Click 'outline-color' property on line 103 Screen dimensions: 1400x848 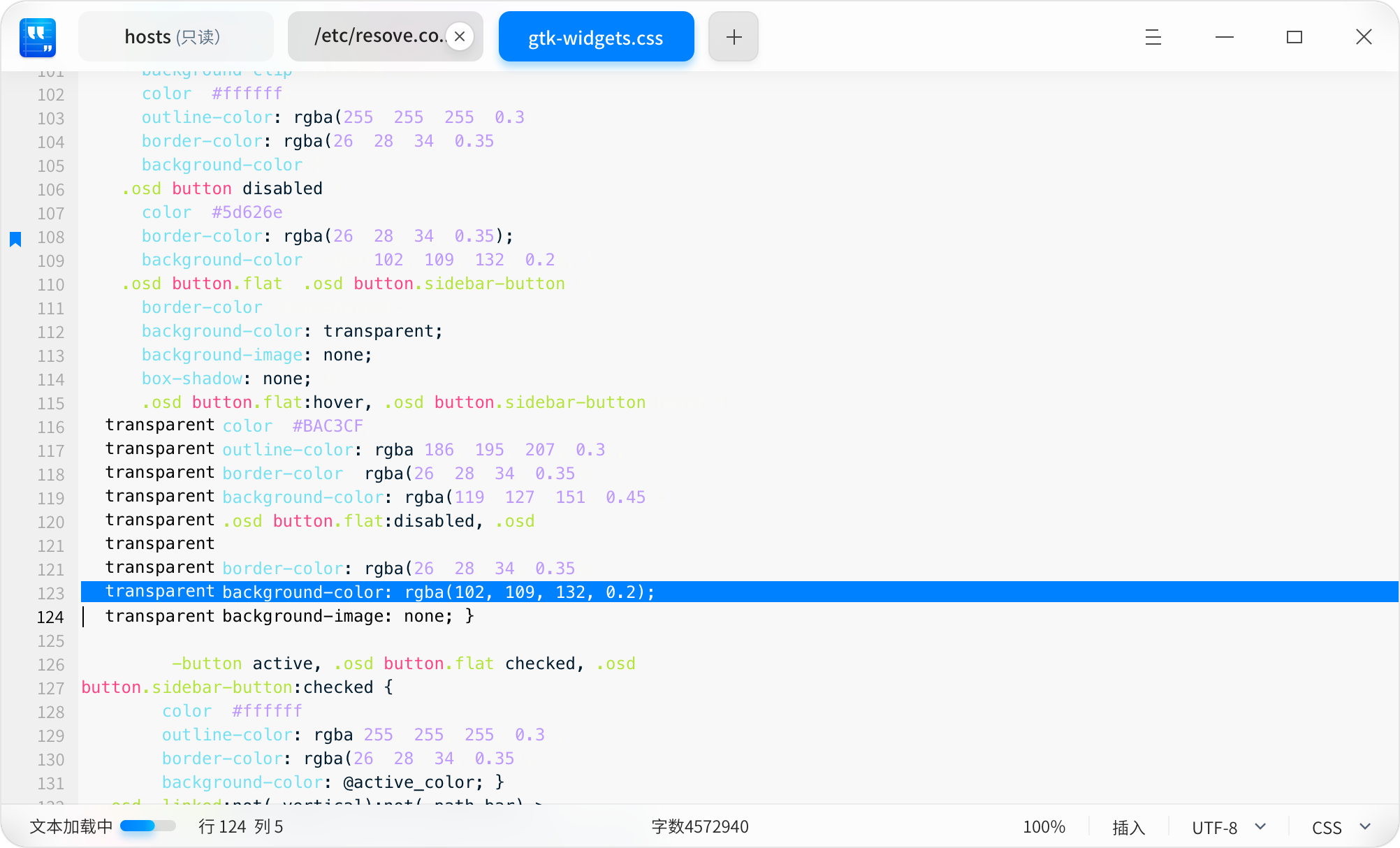[x=207, y=117]
